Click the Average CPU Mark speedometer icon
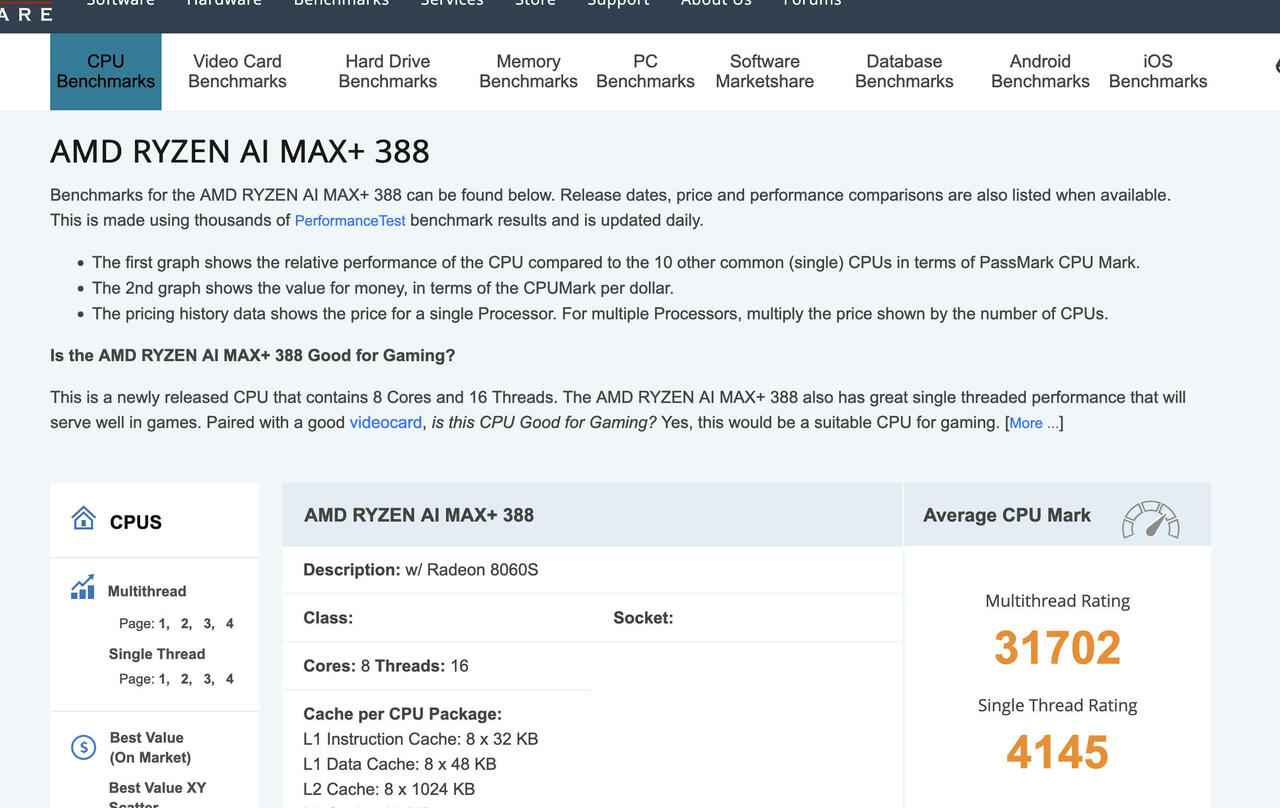 [1150, 519]
